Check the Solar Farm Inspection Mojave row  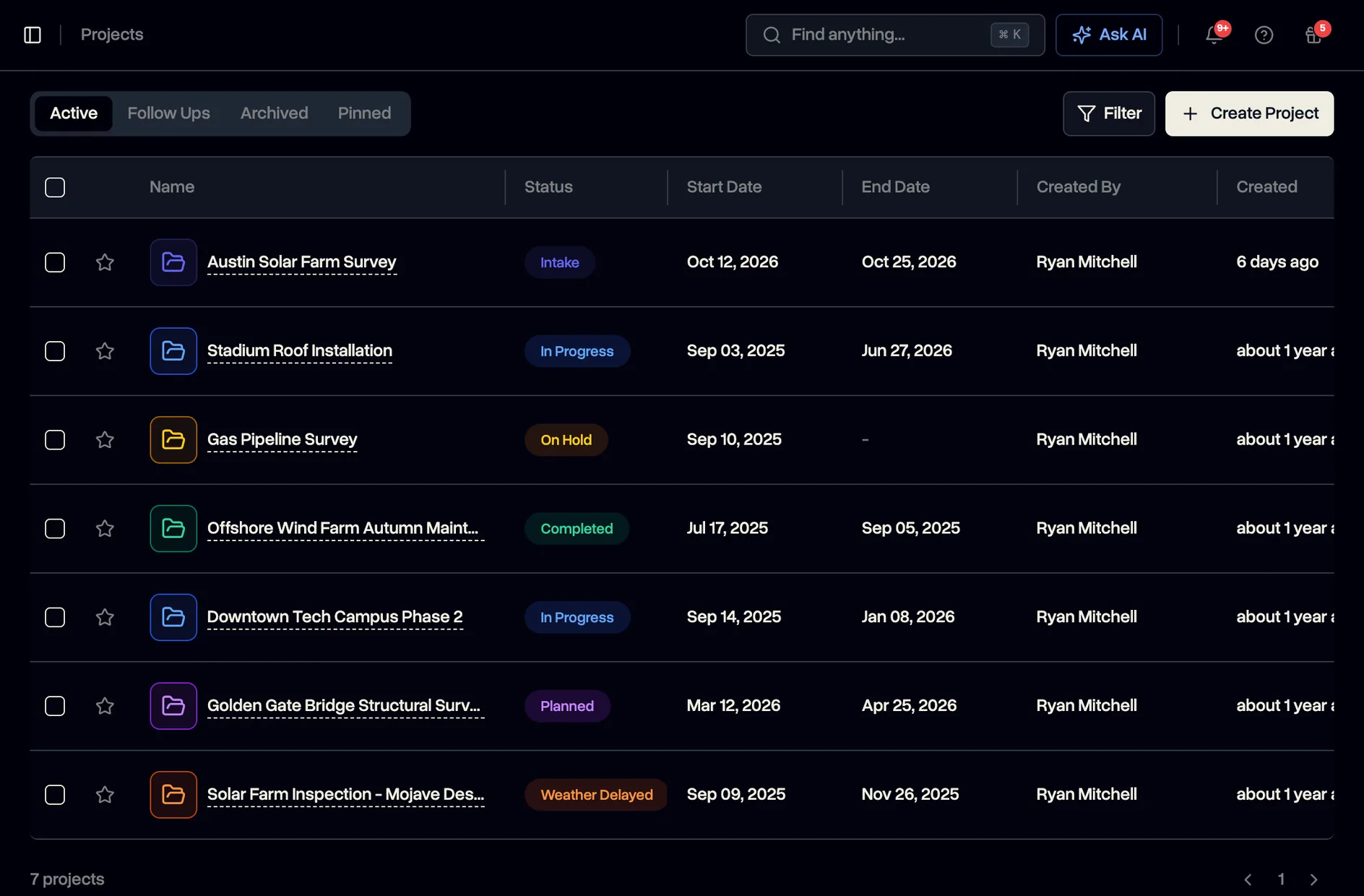point(55,795)
